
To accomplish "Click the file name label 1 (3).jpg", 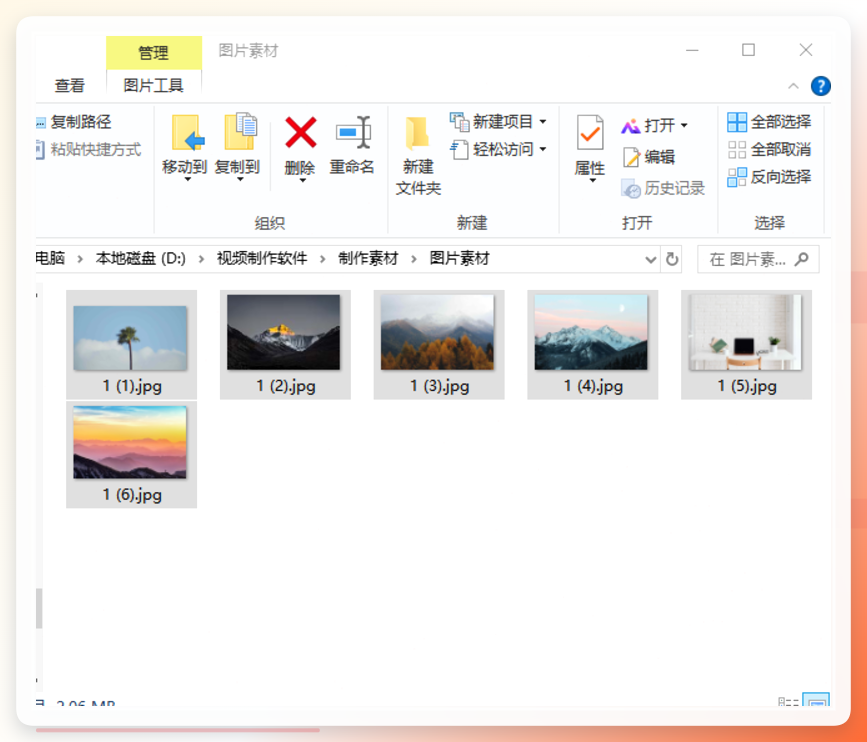I will 440,386.
